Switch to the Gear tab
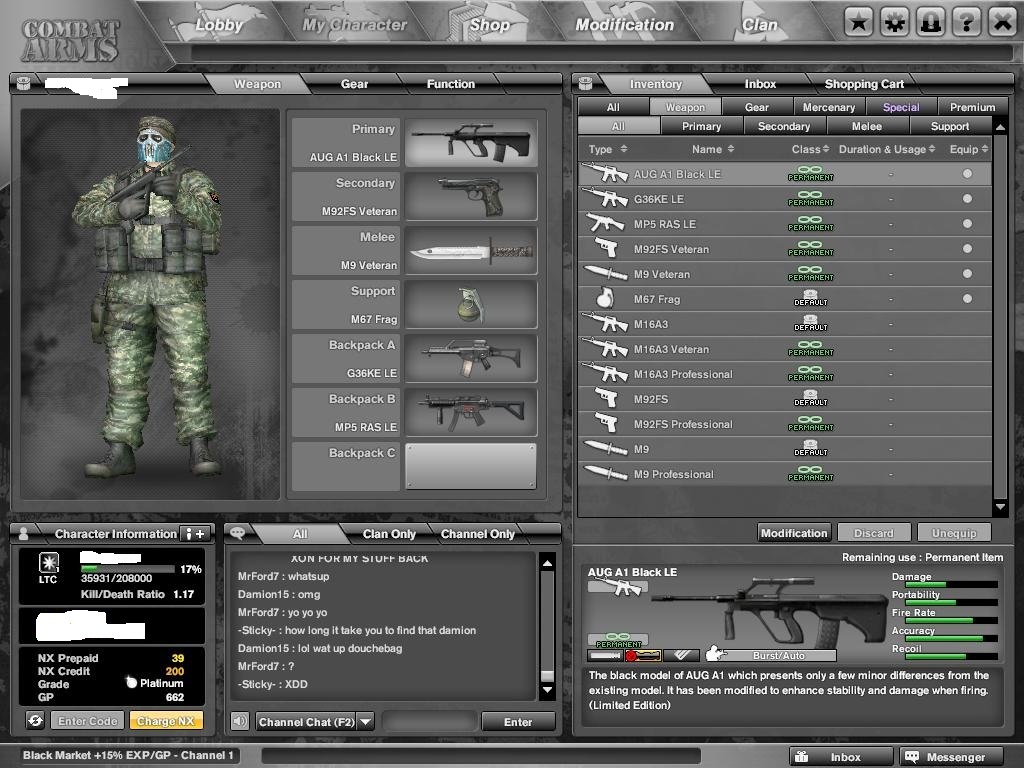This screenshot has height=768, width=1024. point(354,84)
